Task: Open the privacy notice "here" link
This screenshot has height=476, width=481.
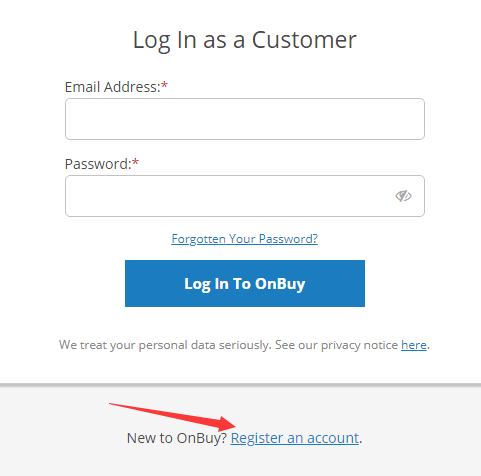Action: coord(414,345)
